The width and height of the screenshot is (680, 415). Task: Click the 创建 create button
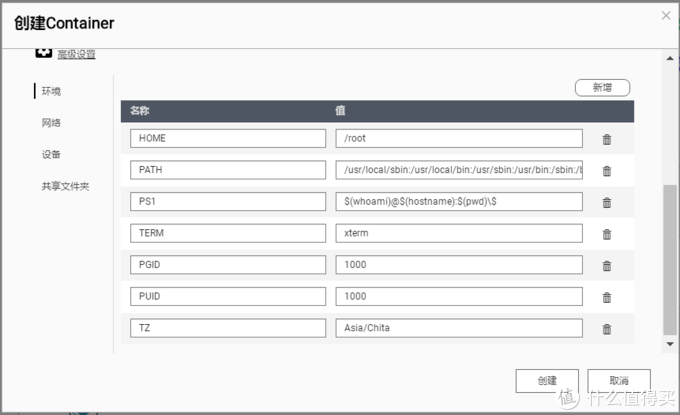point(547,381)
